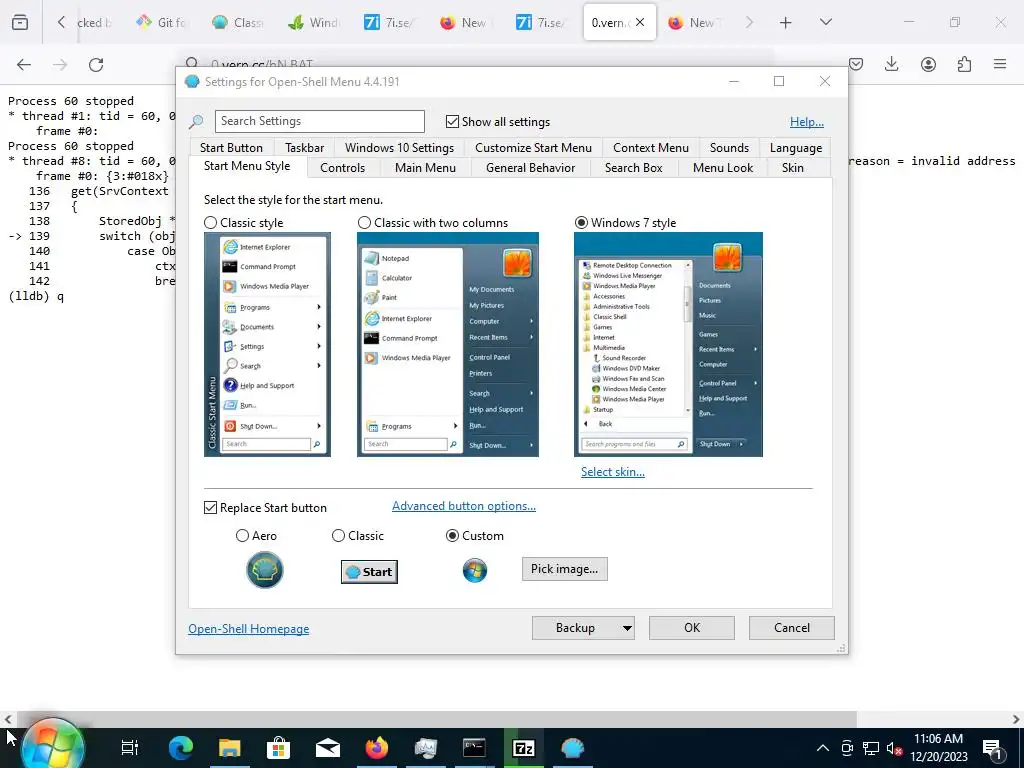Click the Pick image... button
Image resolution: width=1024 pixels, height=768 pixels.
pyautogui.click(x=564, y=569)
